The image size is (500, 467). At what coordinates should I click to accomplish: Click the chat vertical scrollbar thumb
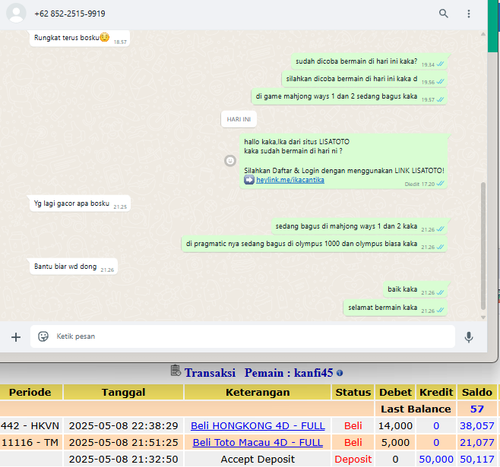pyautogui.click(x=483, y=246)
